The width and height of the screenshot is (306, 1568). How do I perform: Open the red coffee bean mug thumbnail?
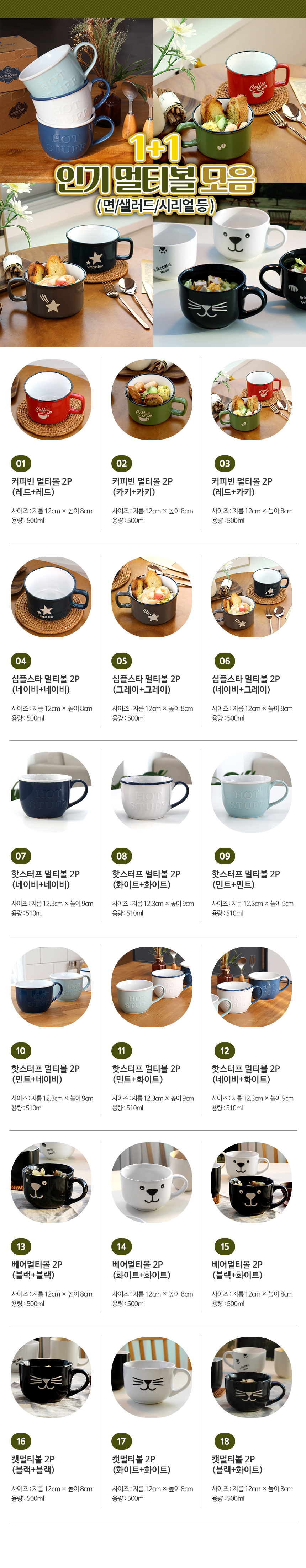tap(51, 400)
